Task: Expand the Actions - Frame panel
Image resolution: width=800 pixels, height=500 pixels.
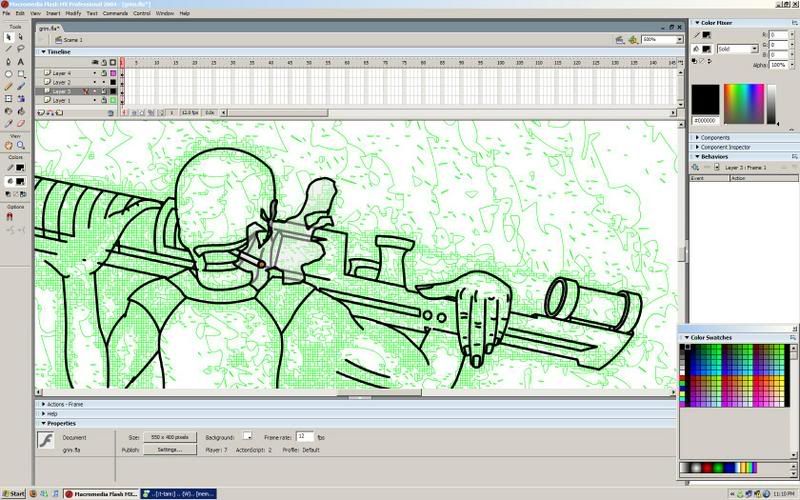Action: 43,404
